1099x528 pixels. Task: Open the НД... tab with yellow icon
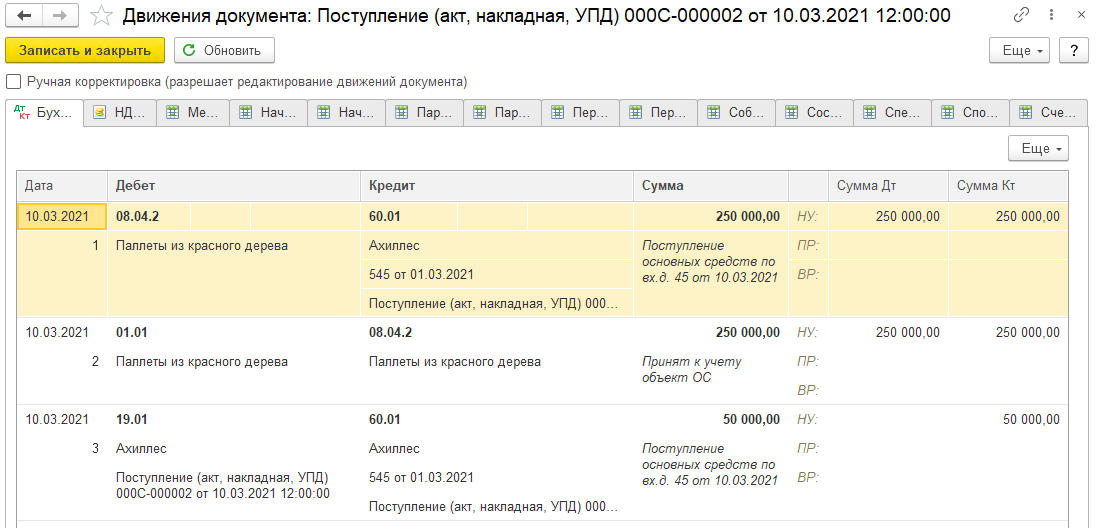point(120,113)
